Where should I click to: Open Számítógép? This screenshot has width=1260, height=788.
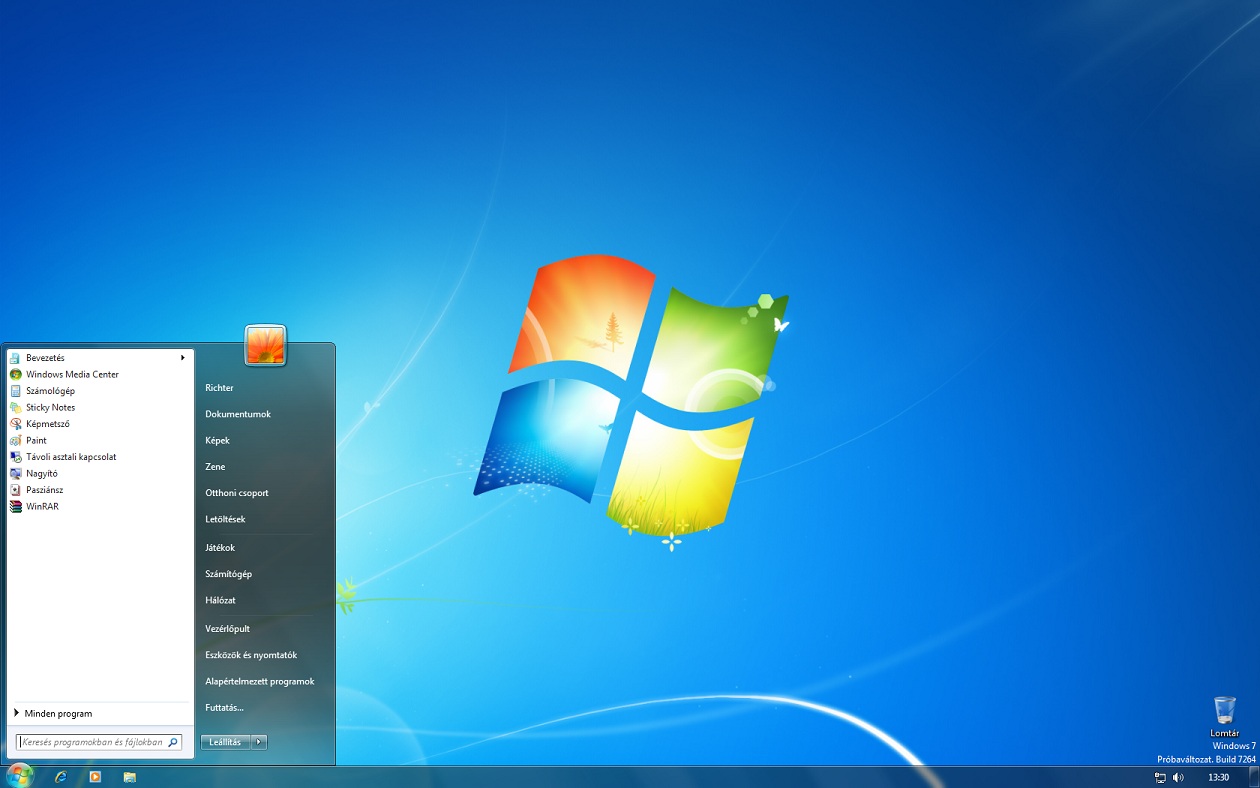(228, 574)
